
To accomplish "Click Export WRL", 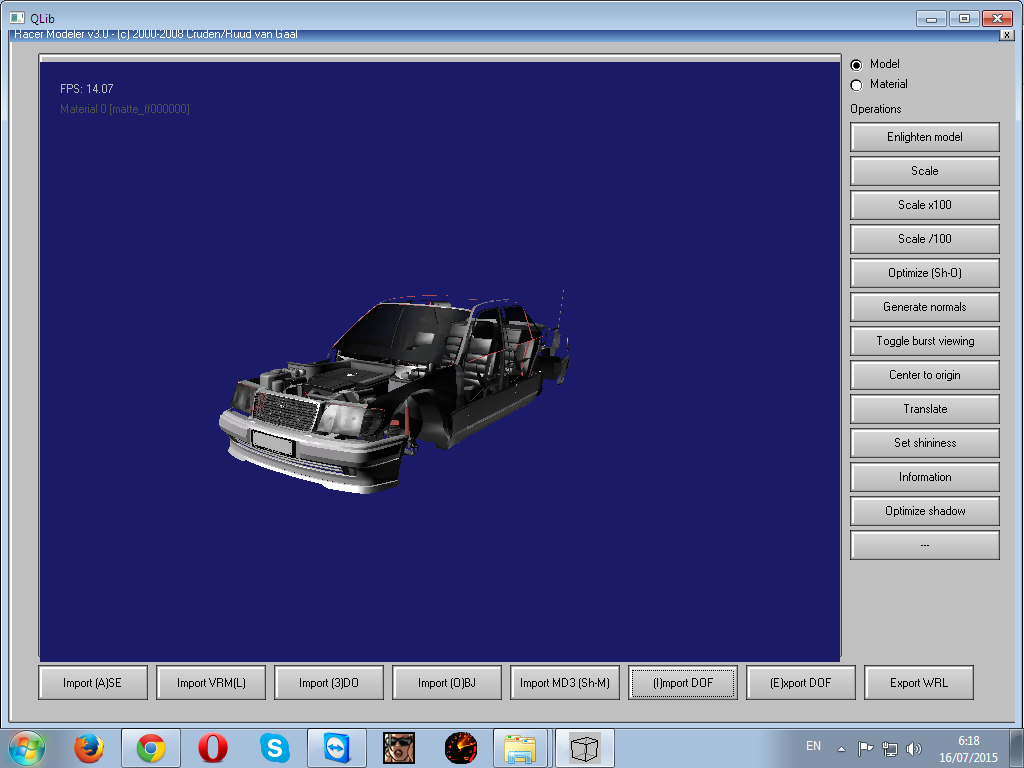I will click(919, 682).
